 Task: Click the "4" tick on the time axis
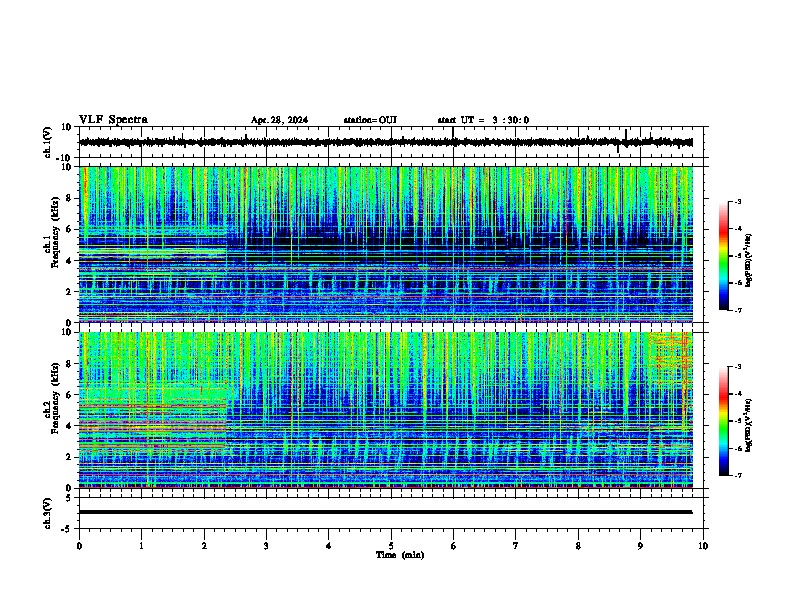coord(329,546)
